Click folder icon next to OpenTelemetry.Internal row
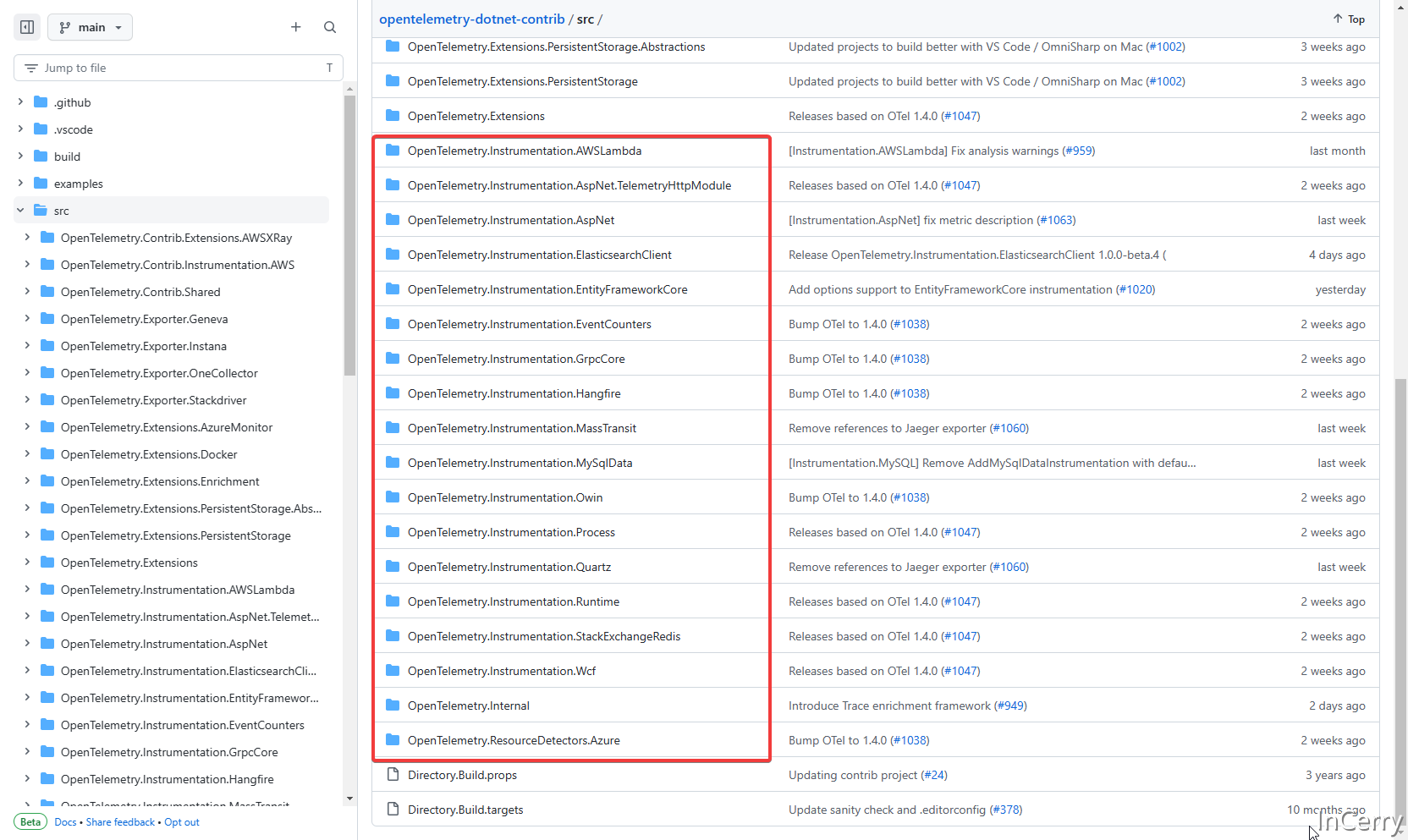The width and height of the screenshot is (1408, 840). coord(393,705)
